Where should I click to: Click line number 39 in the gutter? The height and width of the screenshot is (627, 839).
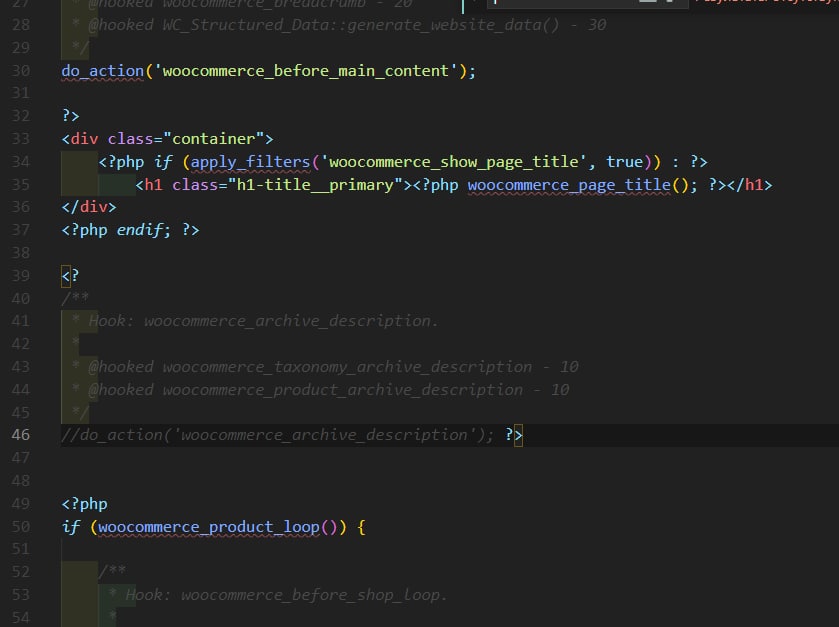(21, 276)
